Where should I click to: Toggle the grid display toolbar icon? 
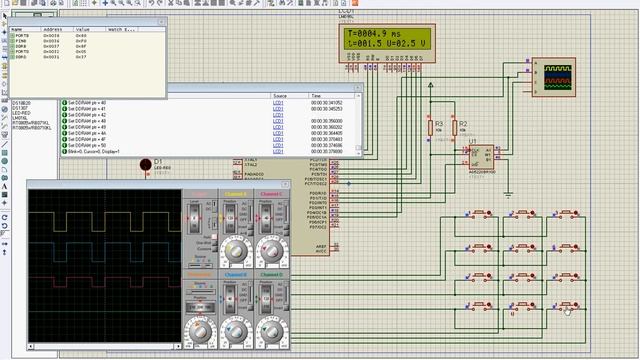click(x=83, y=3)
